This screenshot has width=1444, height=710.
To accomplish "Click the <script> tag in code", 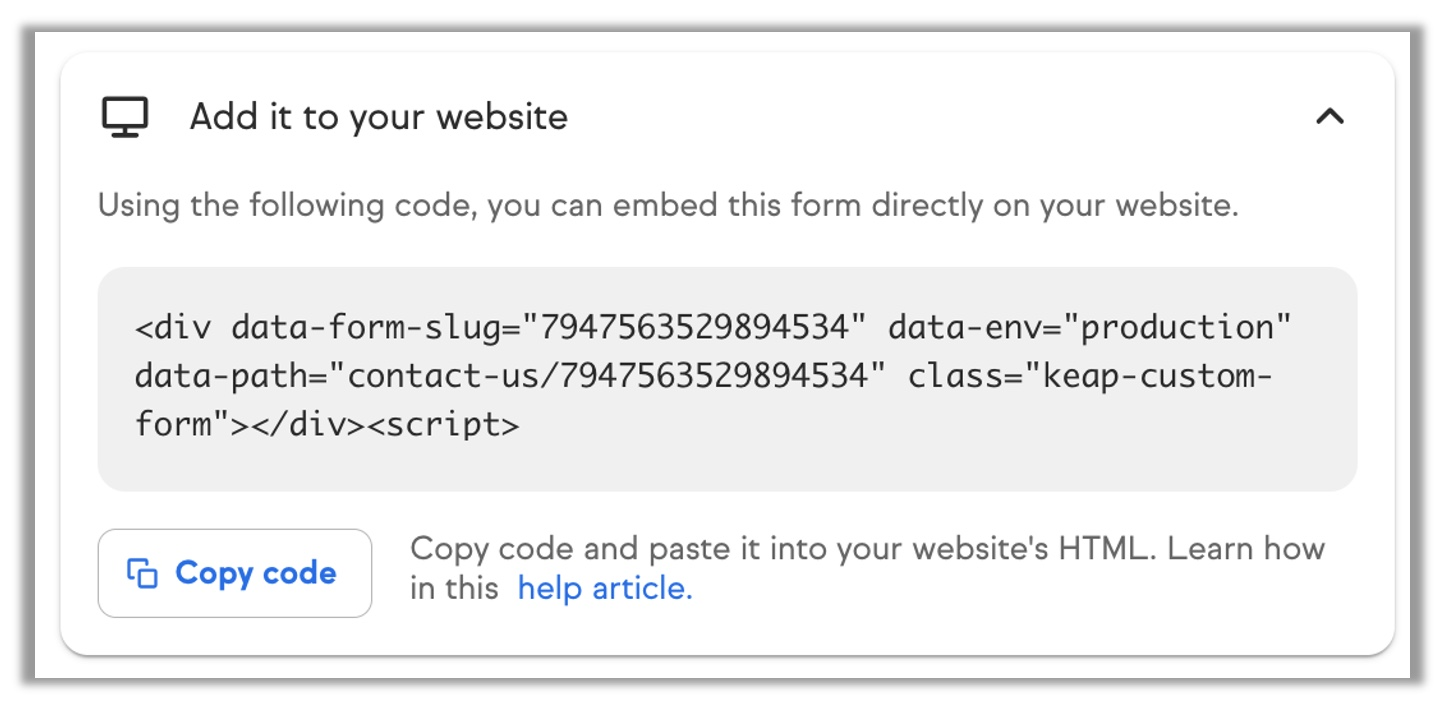I will pyautogui.click(x=443, y=425).
